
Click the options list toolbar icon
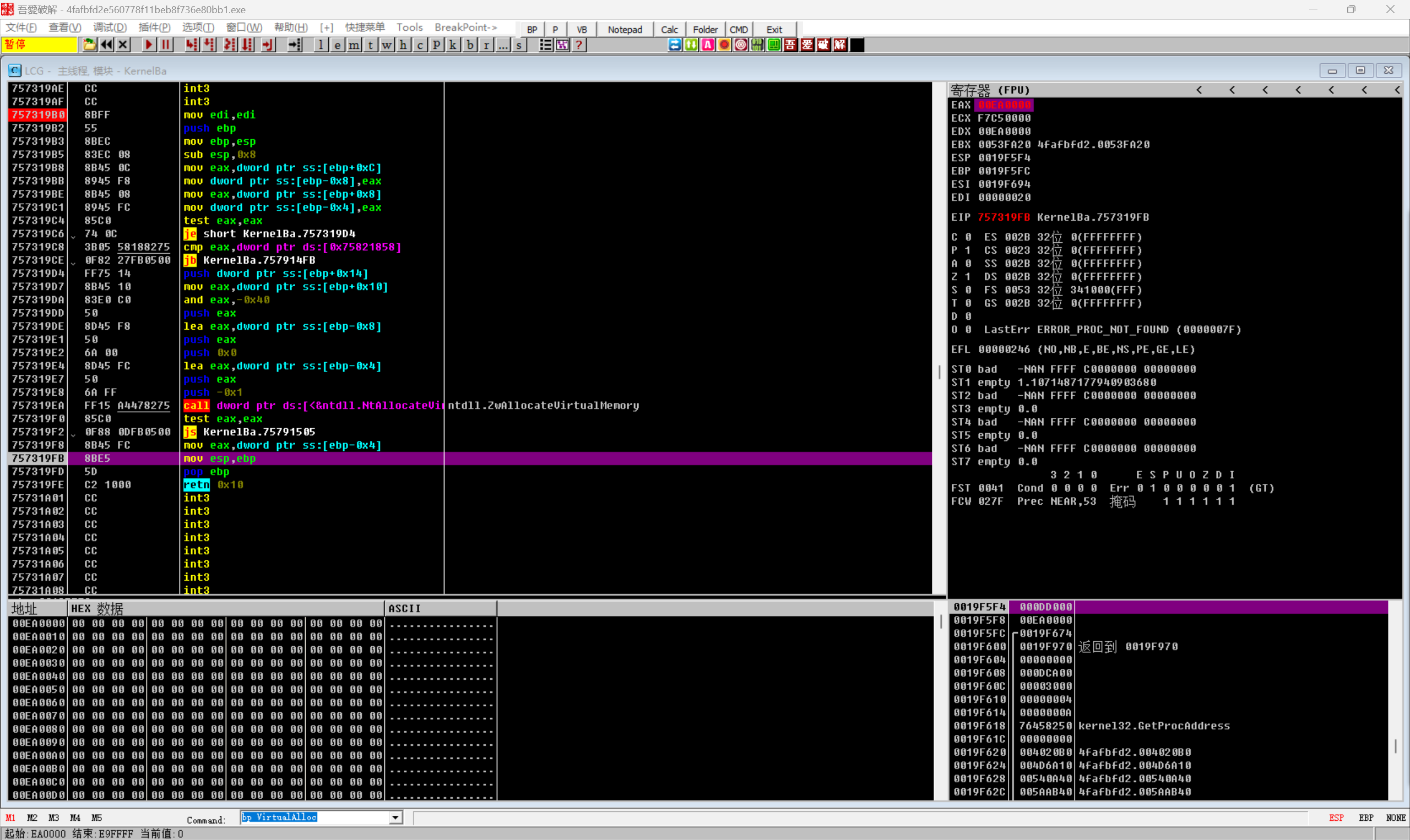(x=545, y=45)
